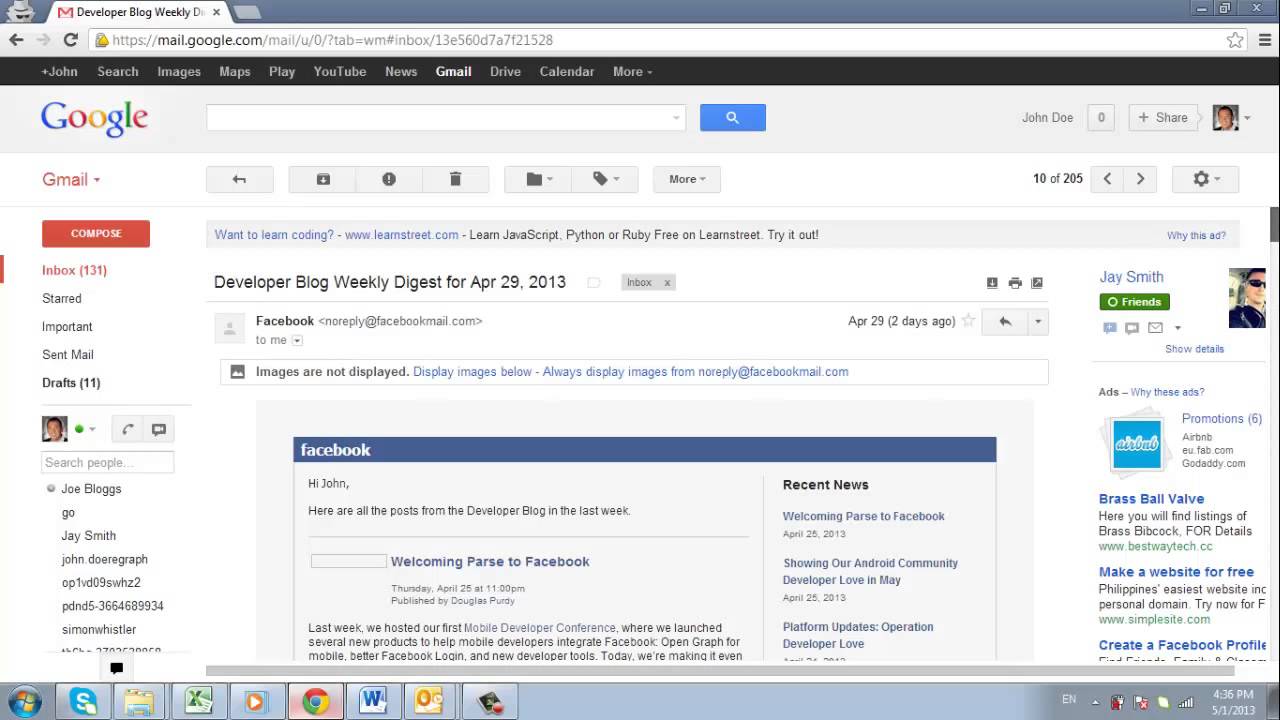Open the Airbnb promotions ad thumbnail
Image resolution: width=1280 pixels, height=720 pixels.
[x=1137, y=443]
